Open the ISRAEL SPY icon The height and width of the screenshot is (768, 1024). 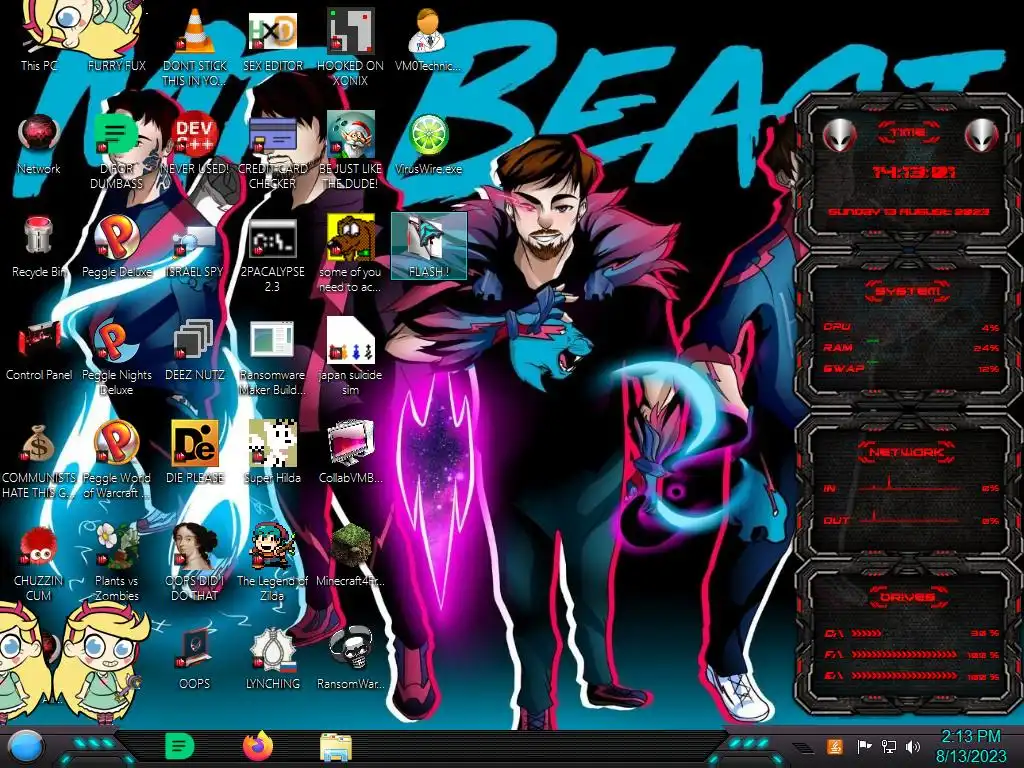click(x=195, y=251)
